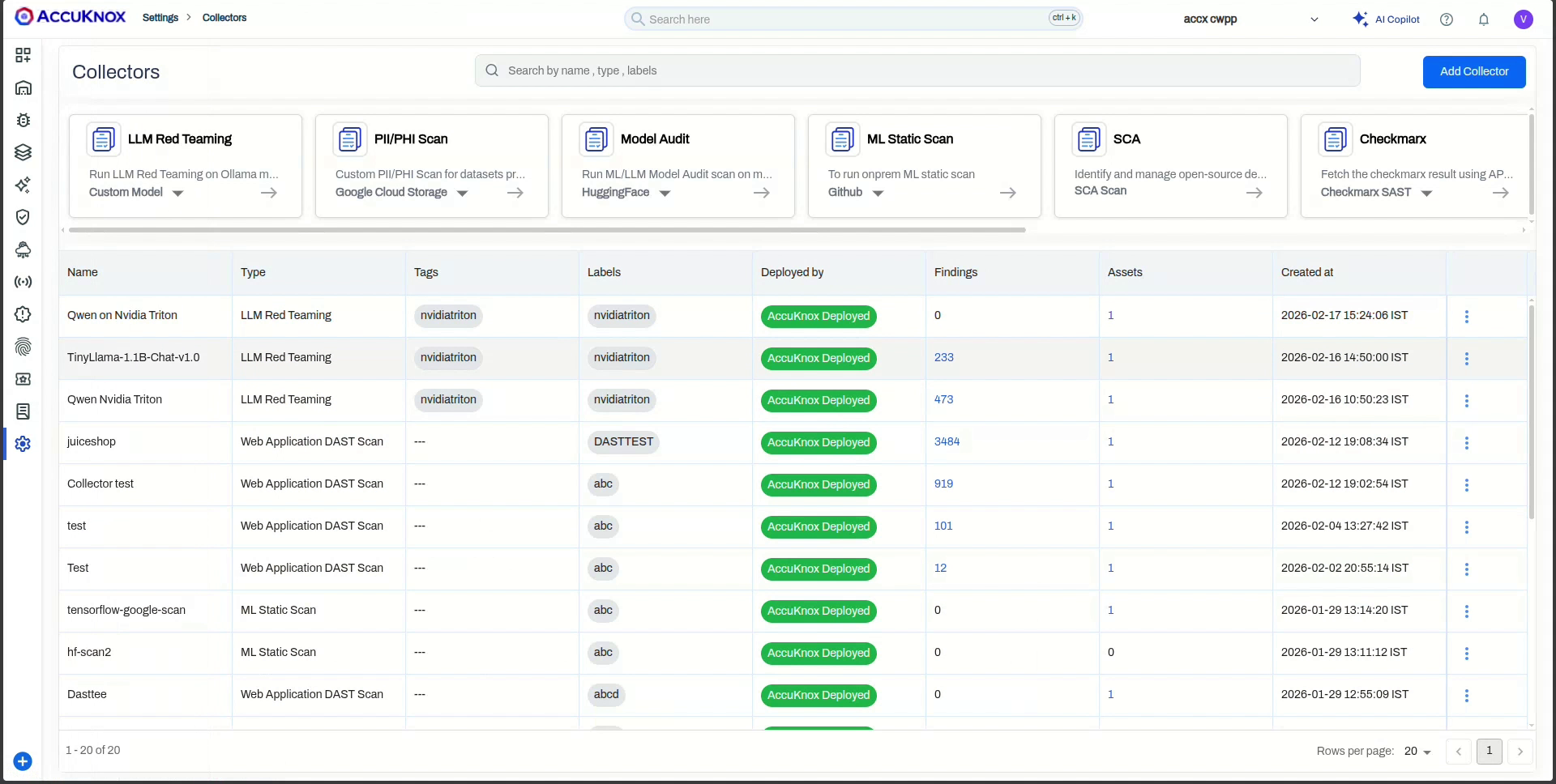Image resolution: width=1556 pixels, height=784 pixels.
Task: Open 473 findings for Qwen Nvidia Triton
Action: (944, 399)
